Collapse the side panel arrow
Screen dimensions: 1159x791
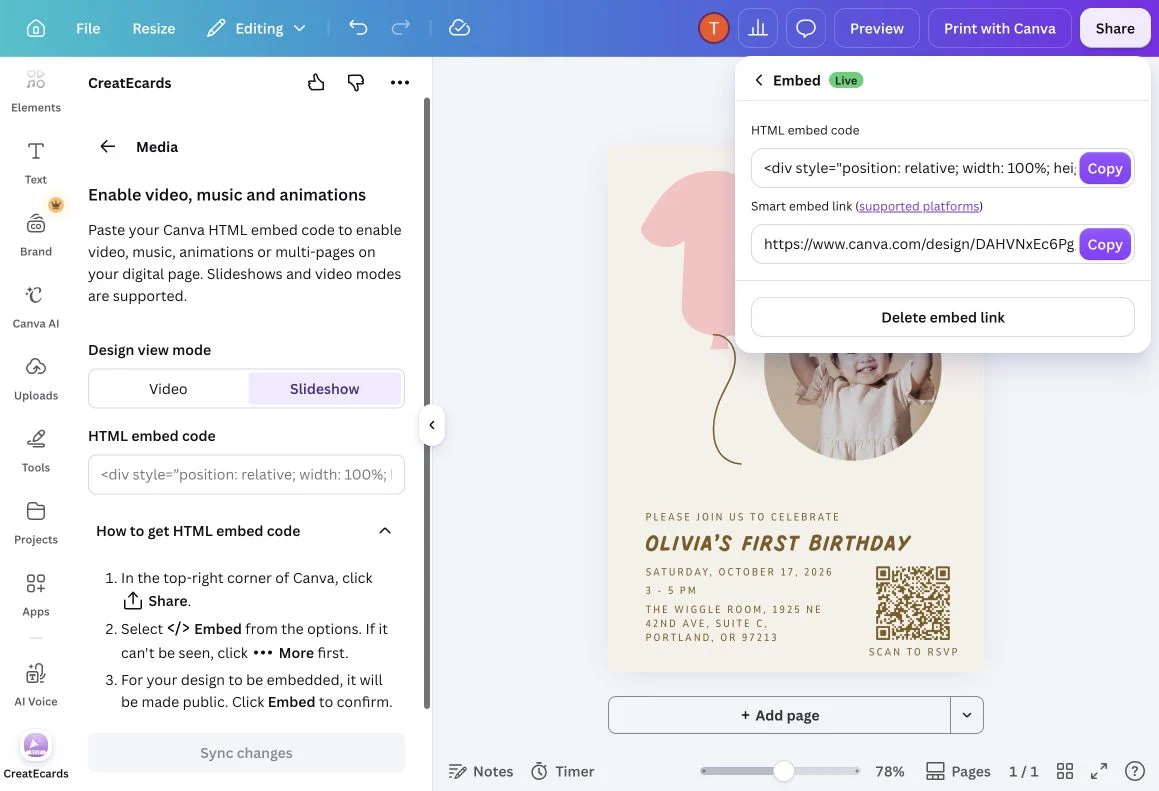(432, 425)
